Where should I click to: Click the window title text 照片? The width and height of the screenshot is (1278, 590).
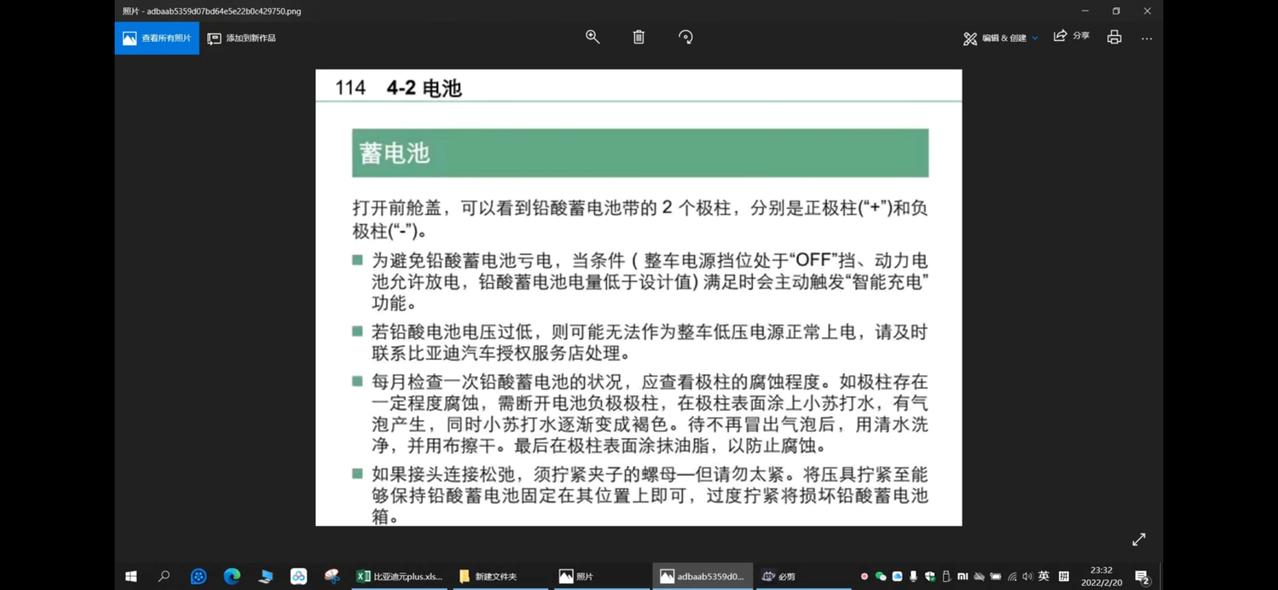[131, 11]
